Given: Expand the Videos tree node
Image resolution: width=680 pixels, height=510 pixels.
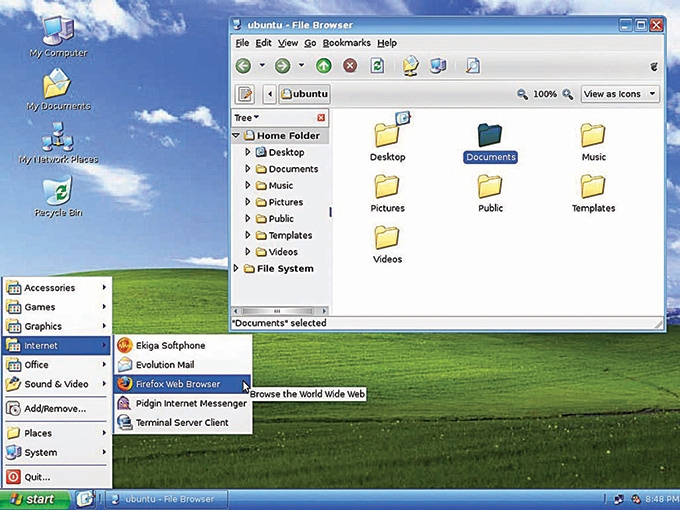Looking at the screenshot, I should [248, 252].
